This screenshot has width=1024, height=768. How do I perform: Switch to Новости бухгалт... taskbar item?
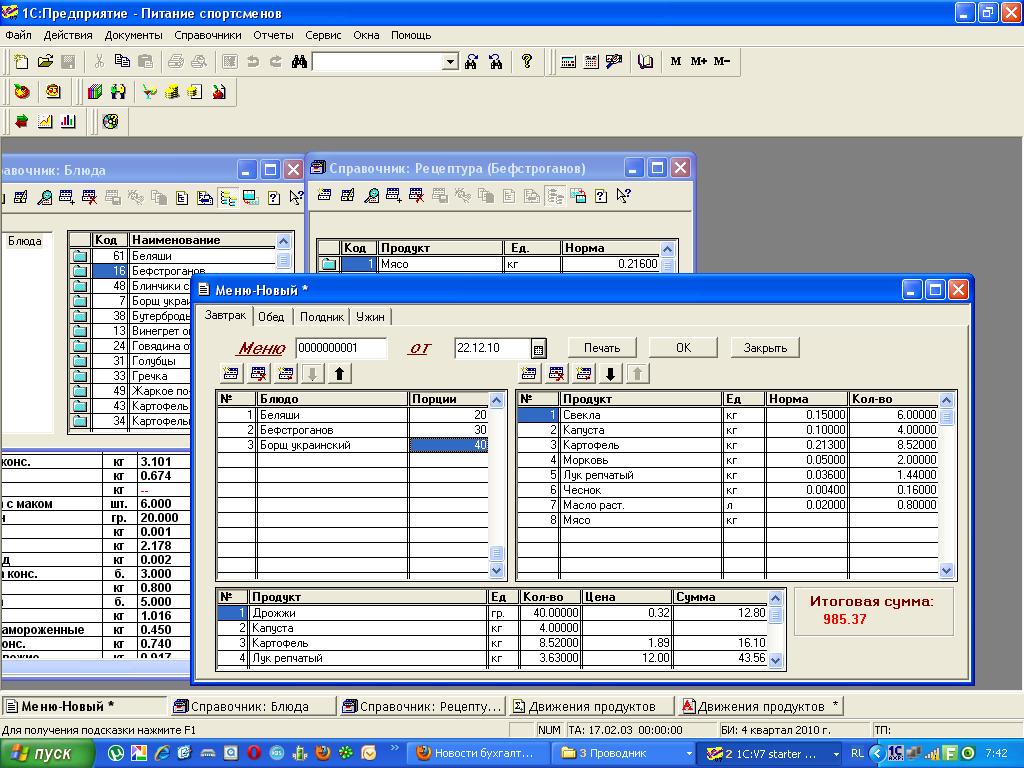click(478, 754)
